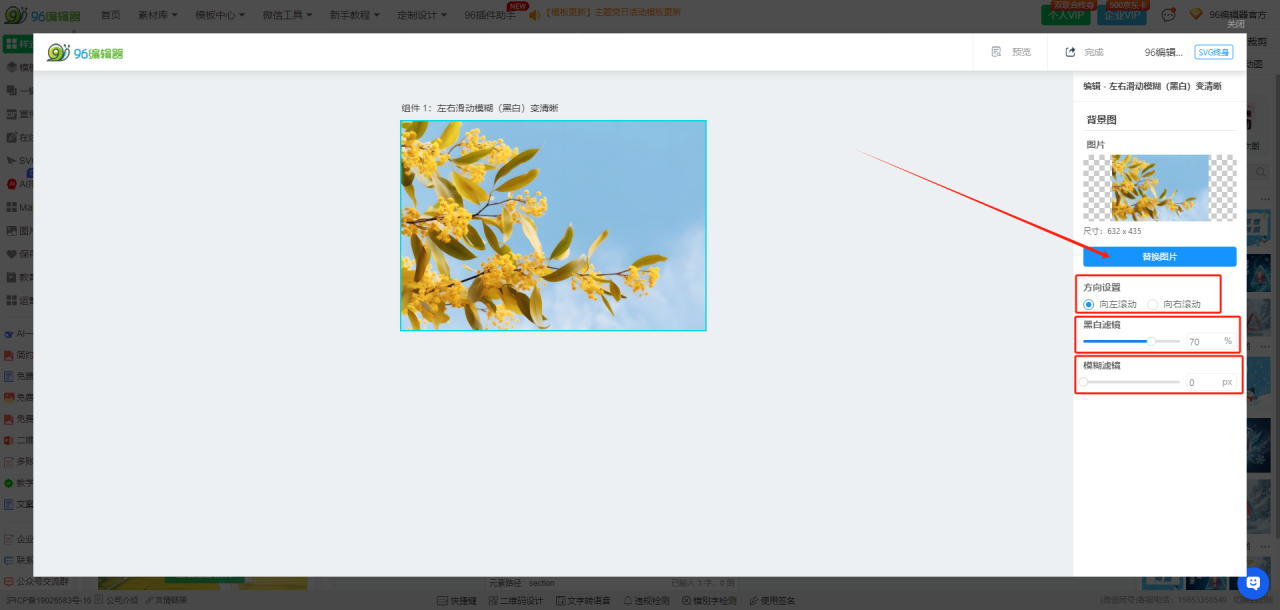Open the 首页 menu item

pyautogui.click(x=110, y=15)
